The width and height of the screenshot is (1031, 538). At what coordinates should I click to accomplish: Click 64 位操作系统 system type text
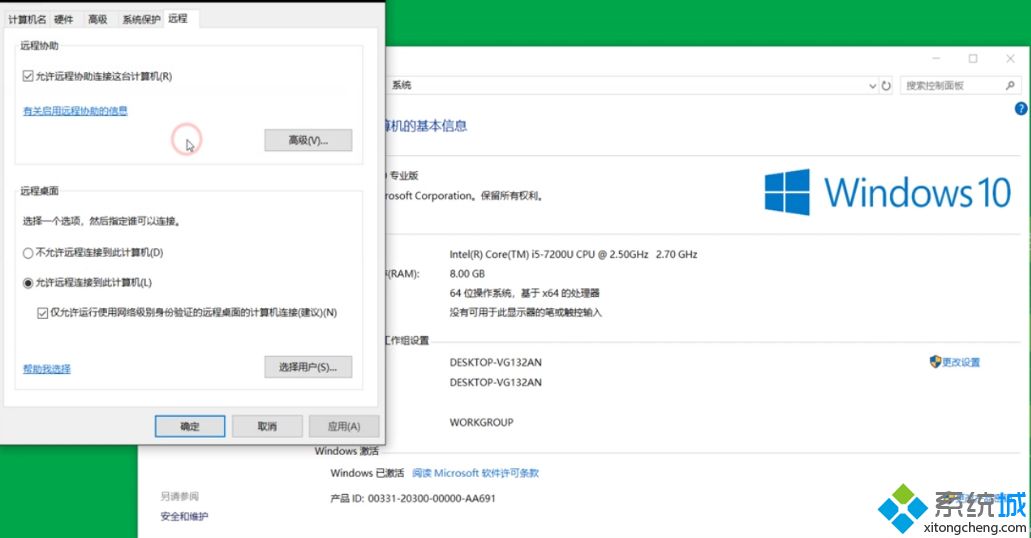click(x=525, y=293)
